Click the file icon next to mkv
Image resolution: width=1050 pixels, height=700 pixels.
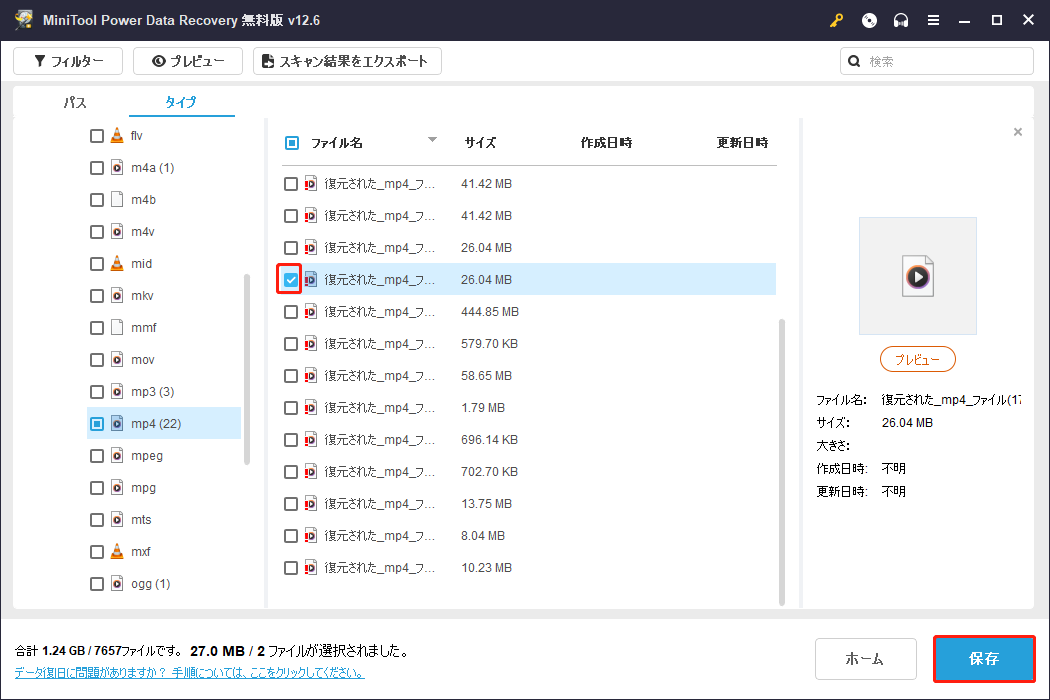(x=117, y=295)
